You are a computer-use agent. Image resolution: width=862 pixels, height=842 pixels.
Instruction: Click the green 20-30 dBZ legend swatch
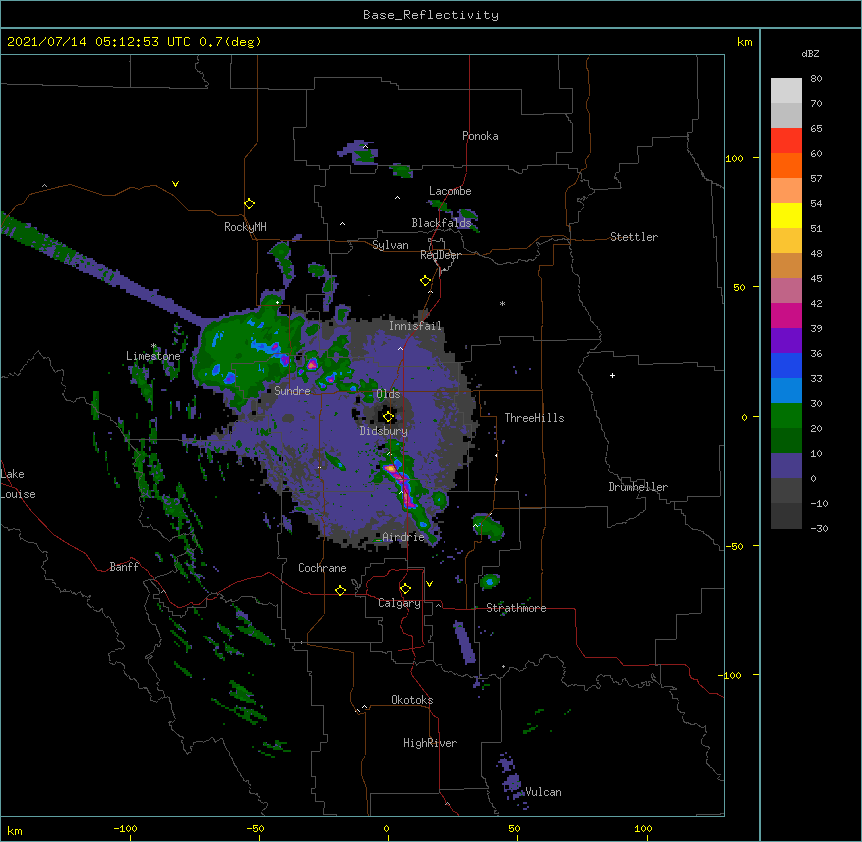pyautogui.click(x=786, y=416)
